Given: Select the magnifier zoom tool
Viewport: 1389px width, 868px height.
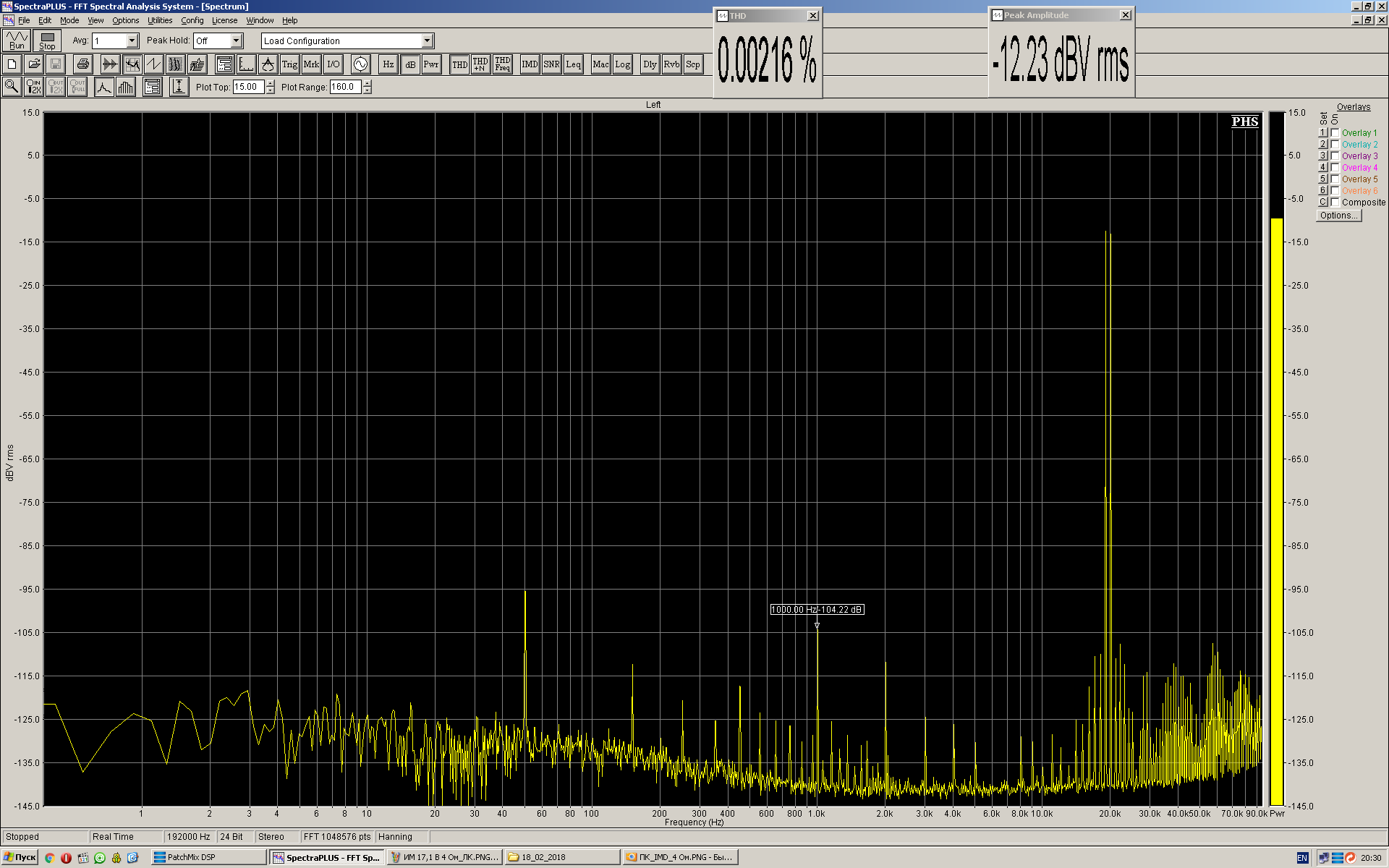Looking at the screenshot, I should [12, 87].
